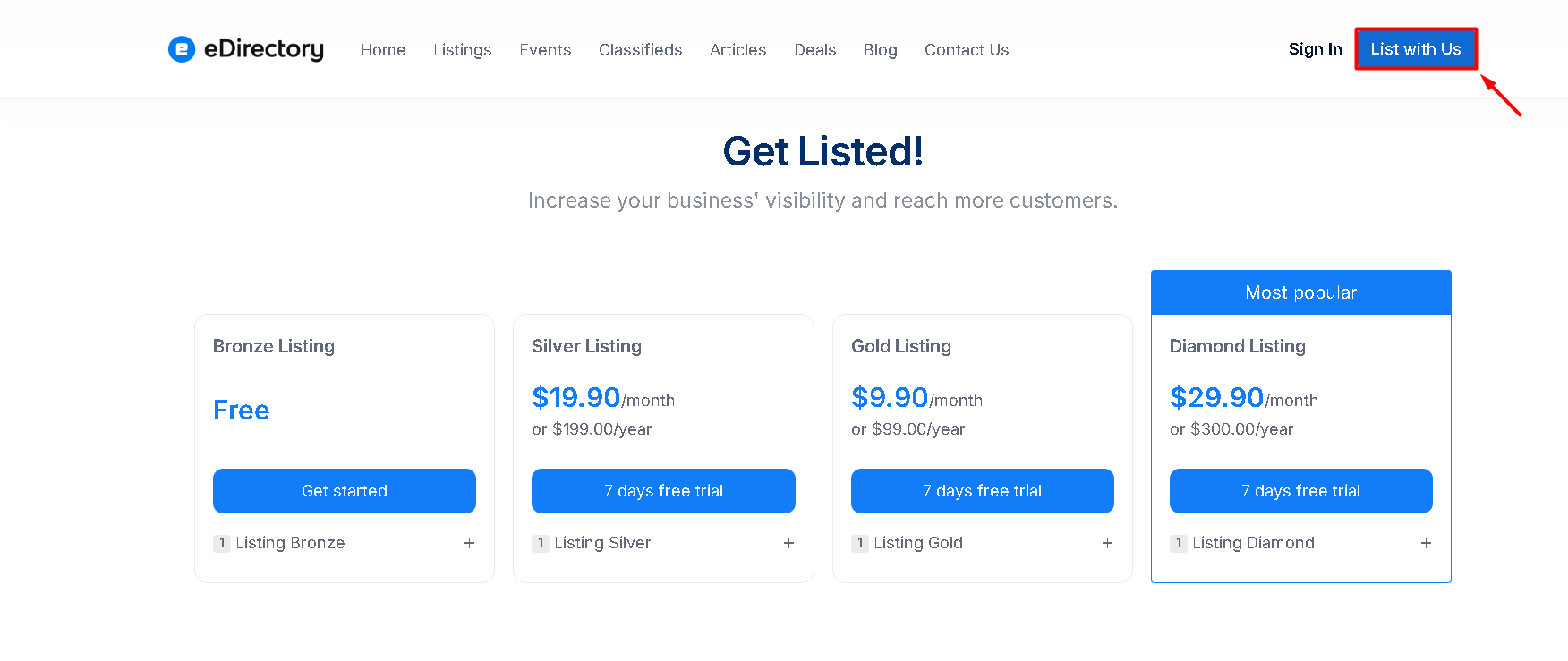Open the Events menu link
The width and height of the screenshot is (1568, 661).
coord(545,50)
